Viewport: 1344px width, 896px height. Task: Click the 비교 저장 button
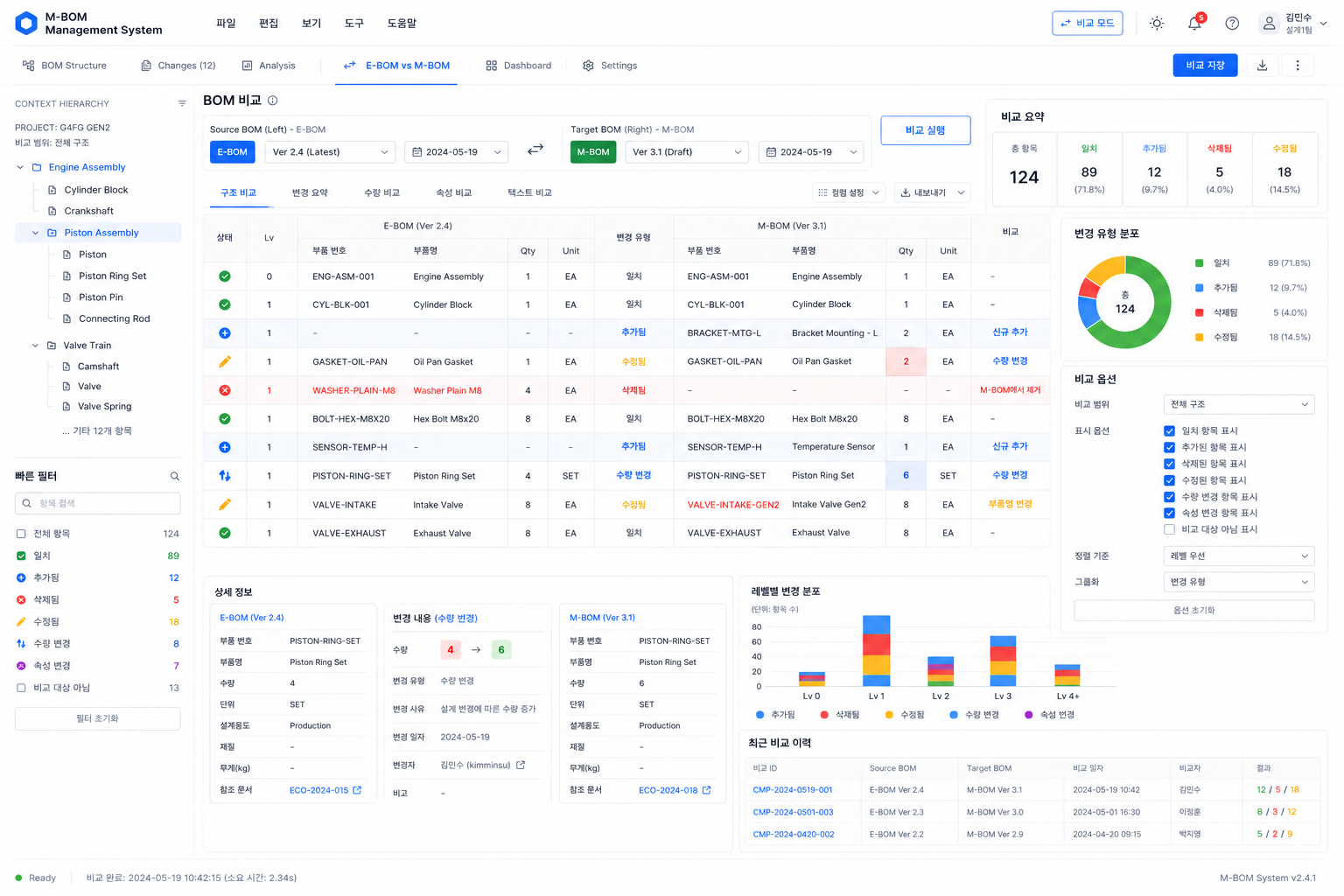(x=1205, y=66)
